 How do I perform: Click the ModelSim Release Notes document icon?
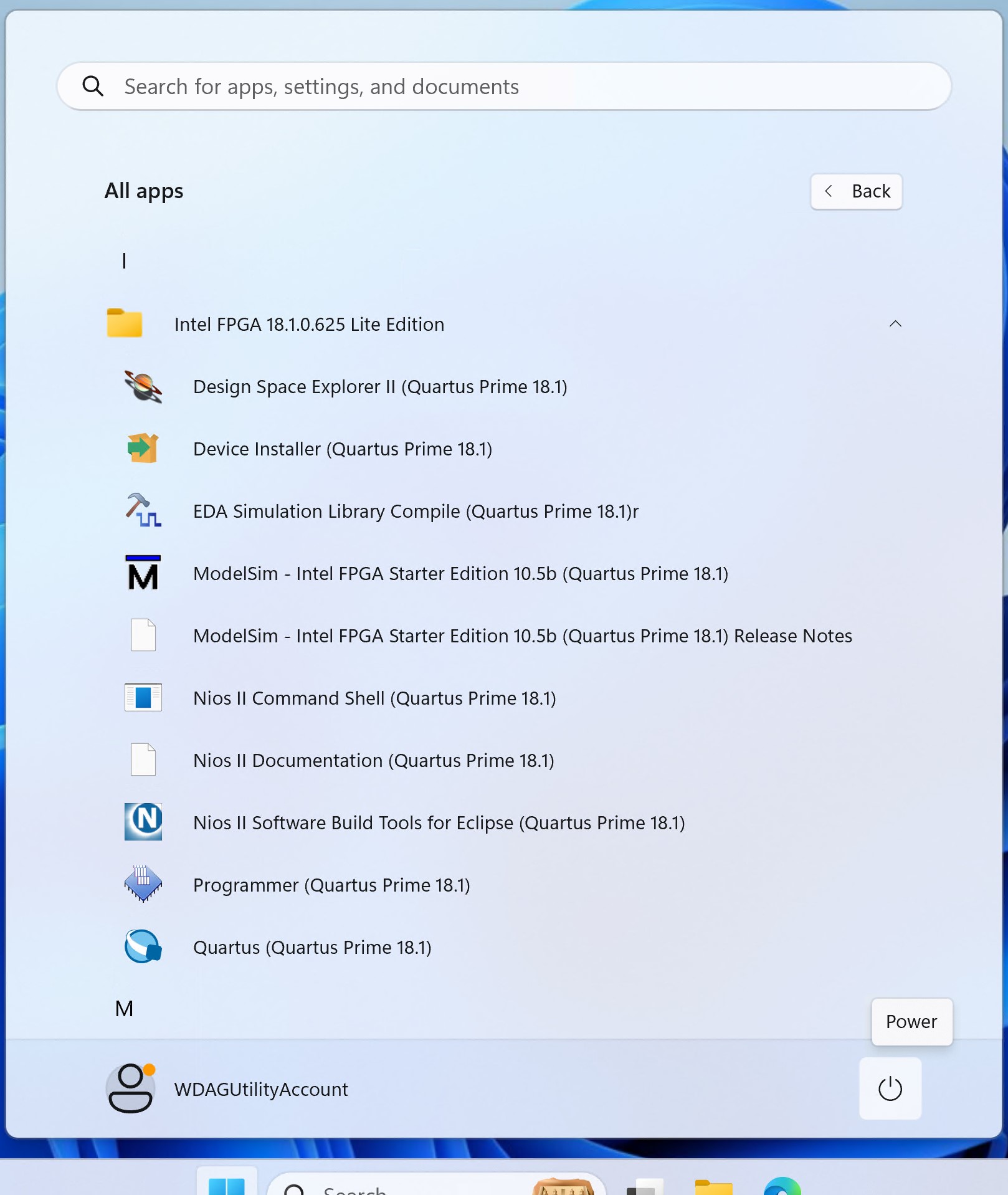pos(143,636)
